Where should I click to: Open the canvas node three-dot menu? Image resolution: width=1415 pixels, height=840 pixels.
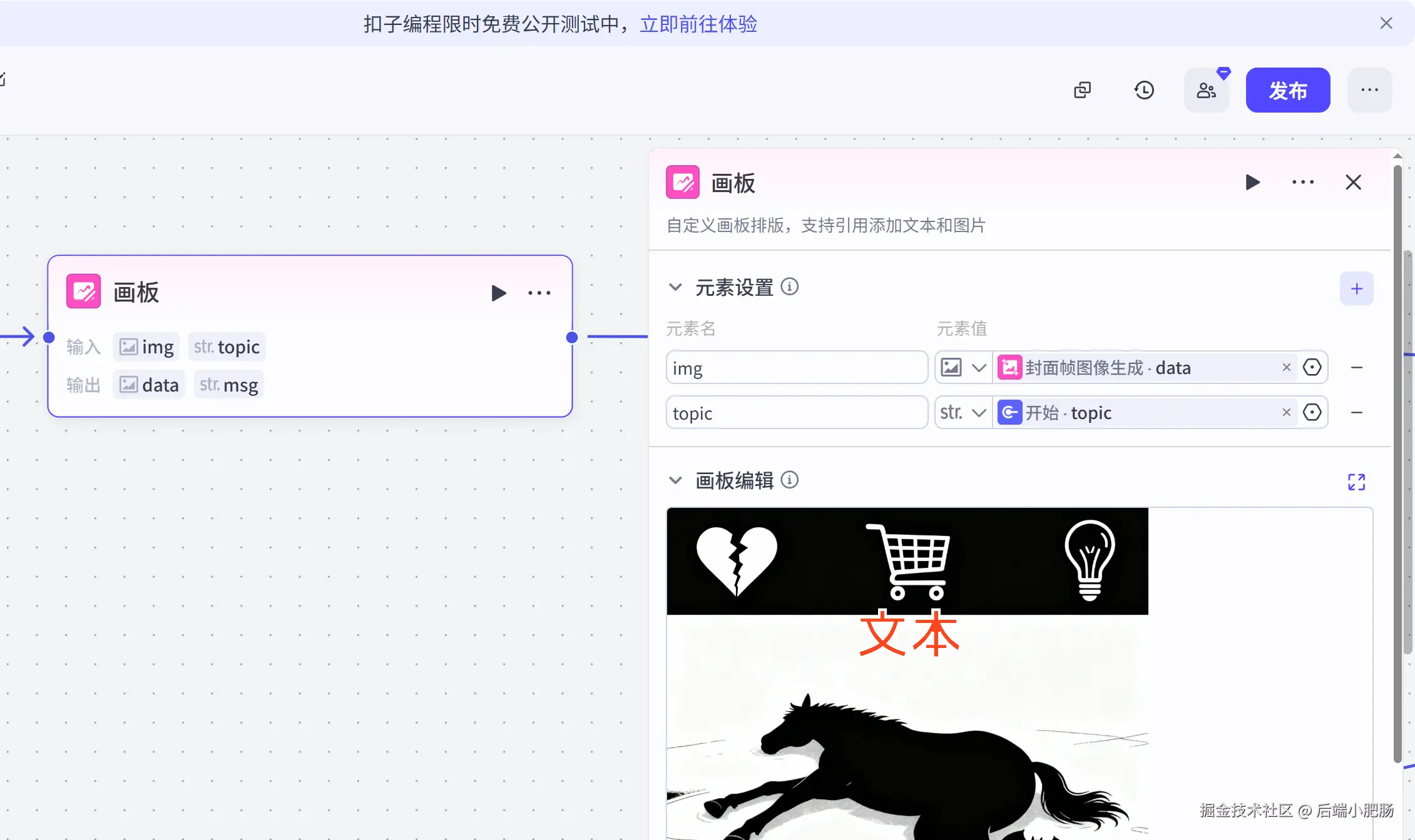coord(539,293)
